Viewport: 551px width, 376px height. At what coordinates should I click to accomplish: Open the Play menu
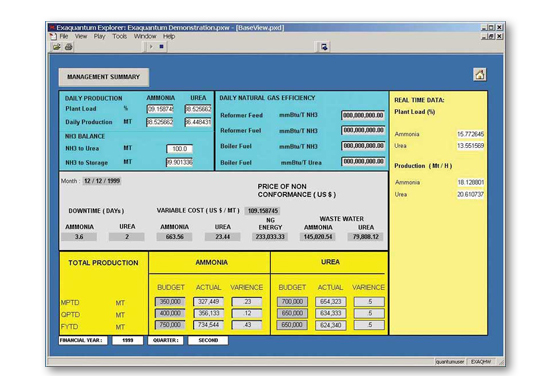[99, 36]
